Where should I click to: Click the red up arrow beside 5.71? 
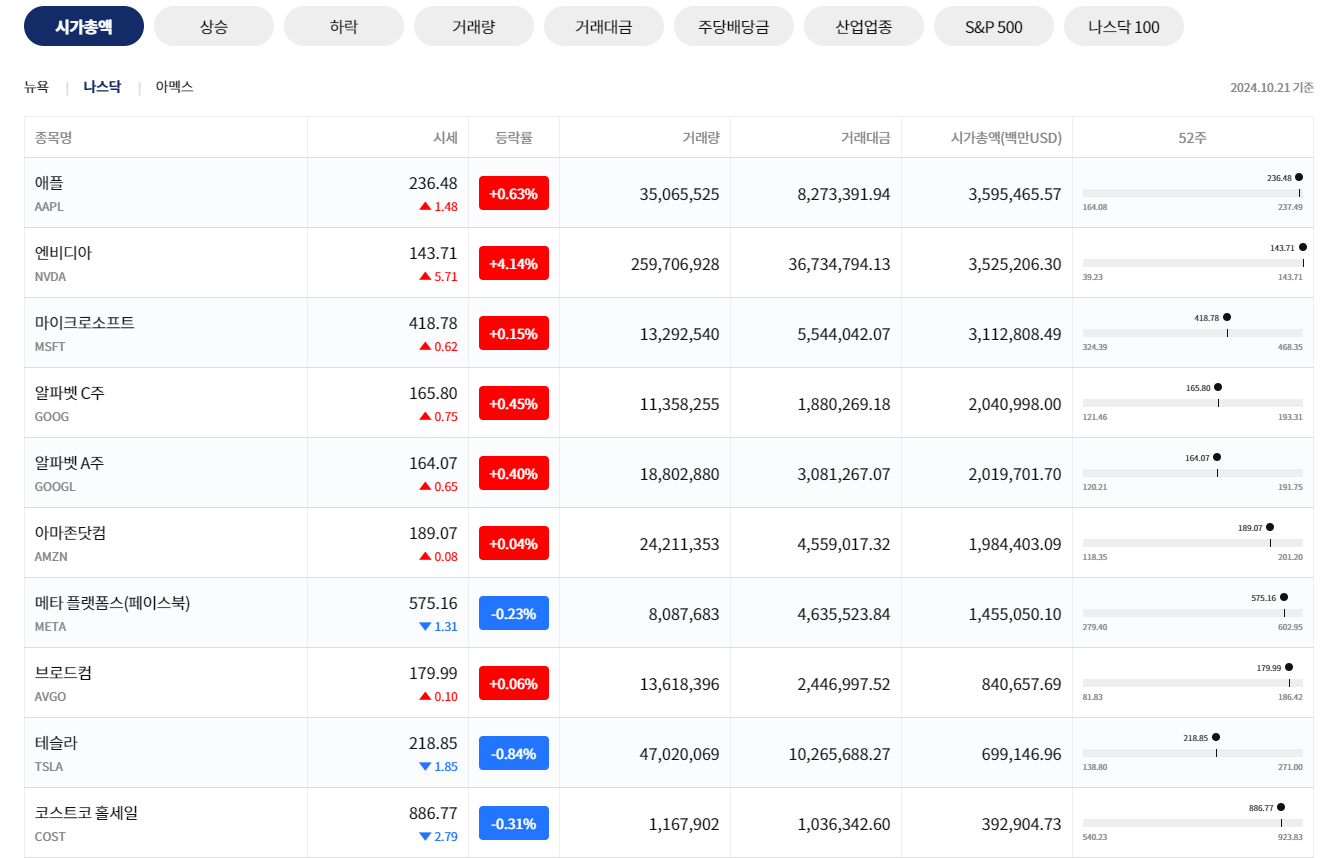coord(425,276)
